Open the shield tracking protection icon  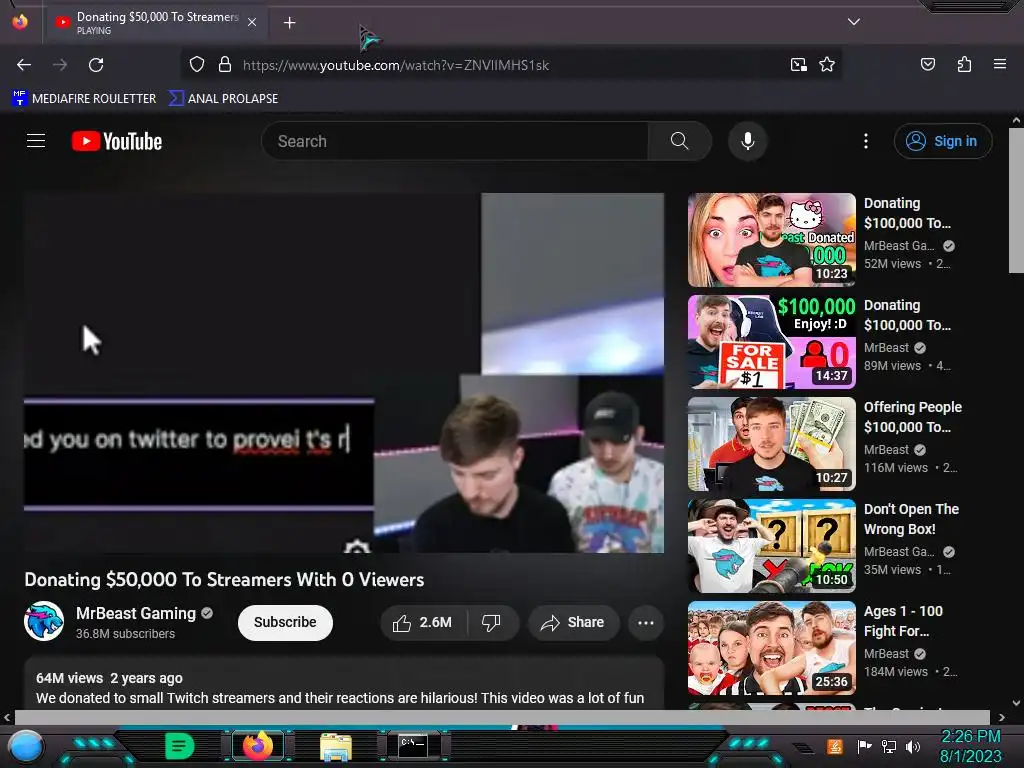[x=197, y=64]
